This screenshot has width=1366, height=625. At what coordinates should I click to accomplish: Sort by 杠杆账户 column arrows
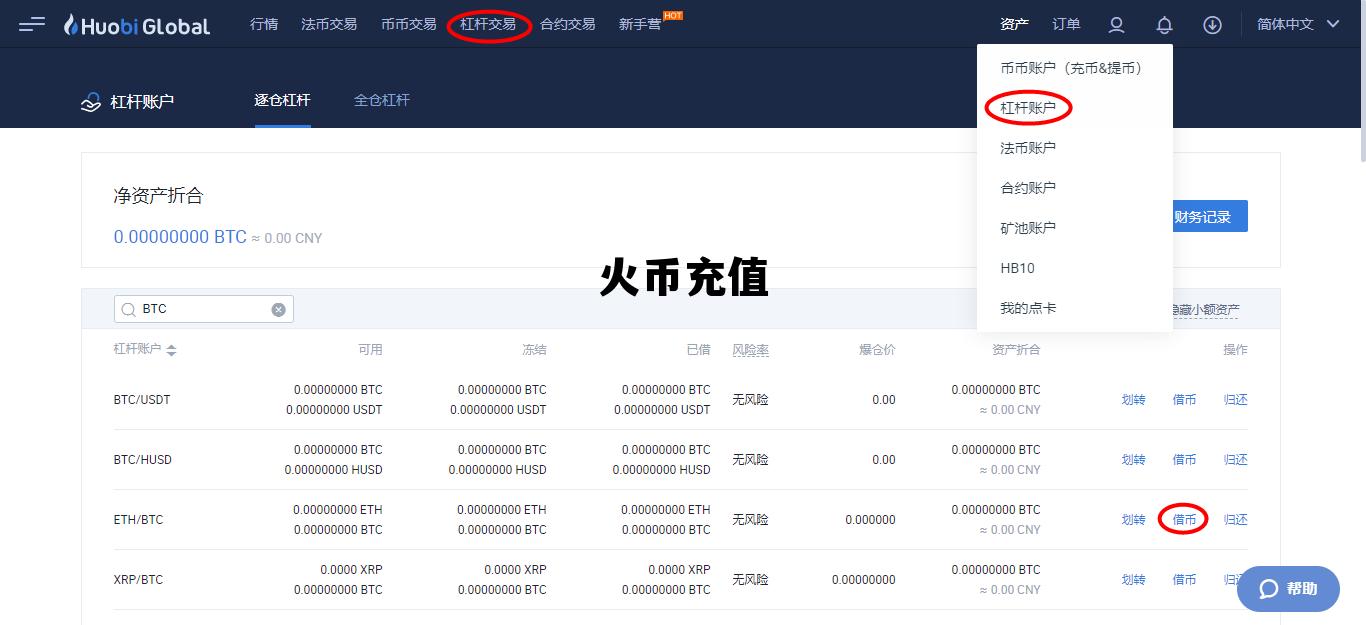pos(171,350)
